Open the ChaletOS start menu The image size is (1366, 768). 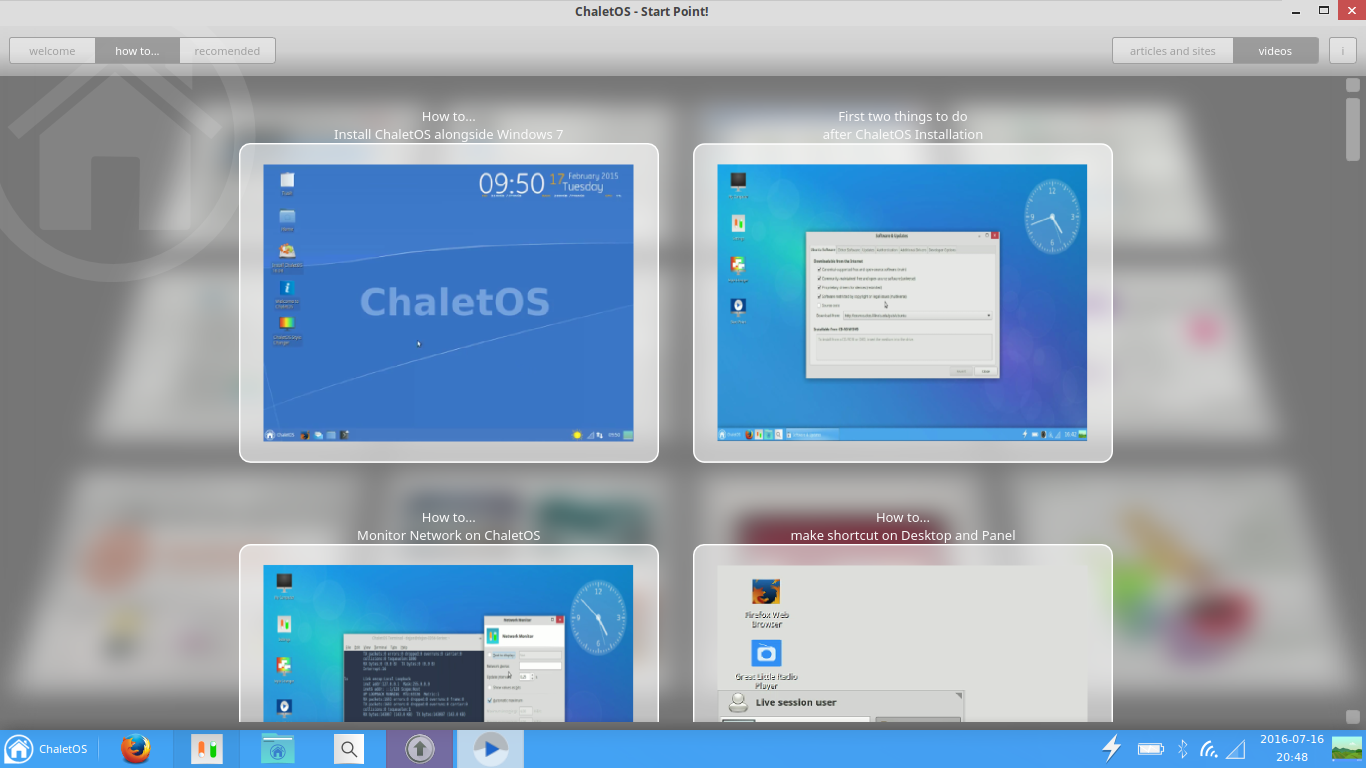click(46, 749)
